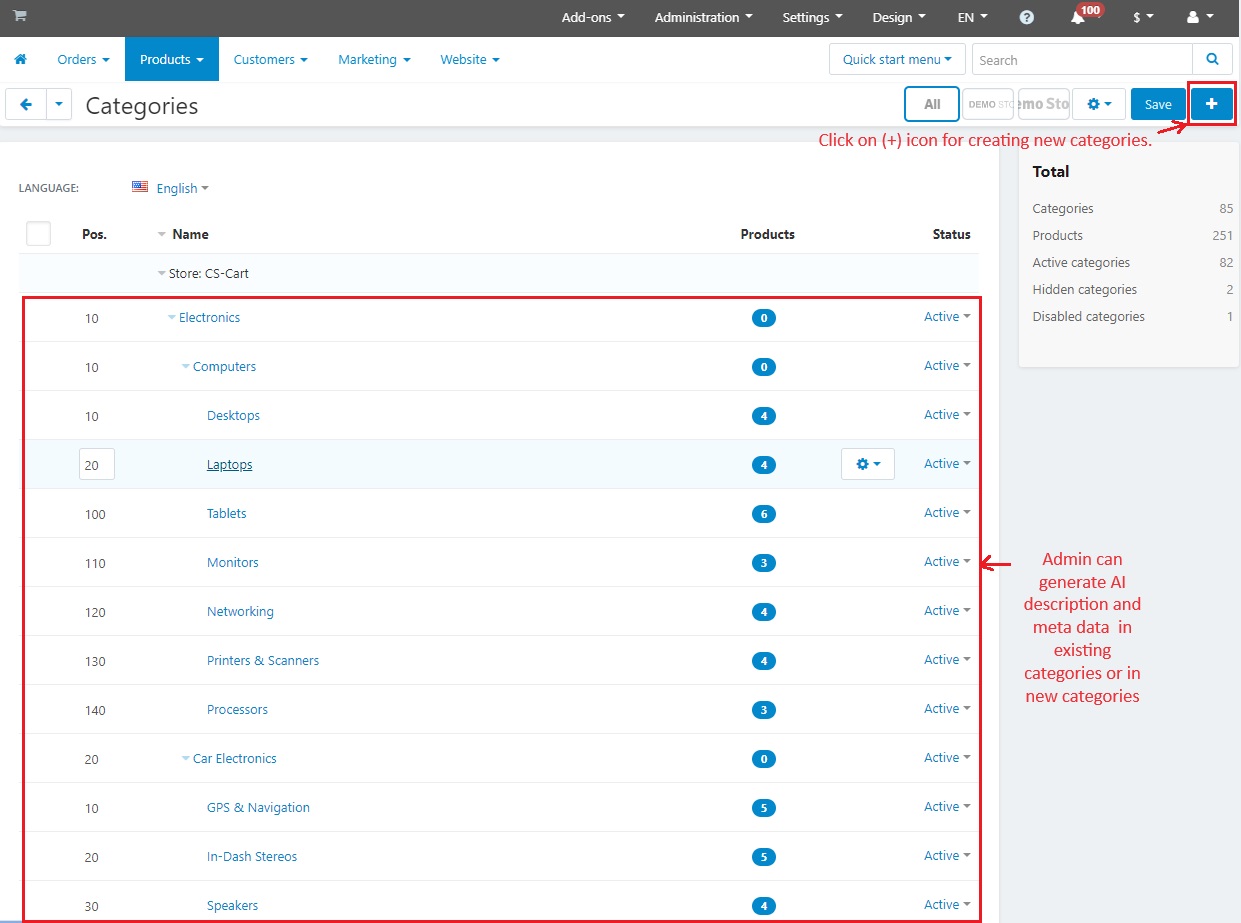This screenshot has width=1241, height=923.
Task: Click the Search input field
Action: 1082,60
